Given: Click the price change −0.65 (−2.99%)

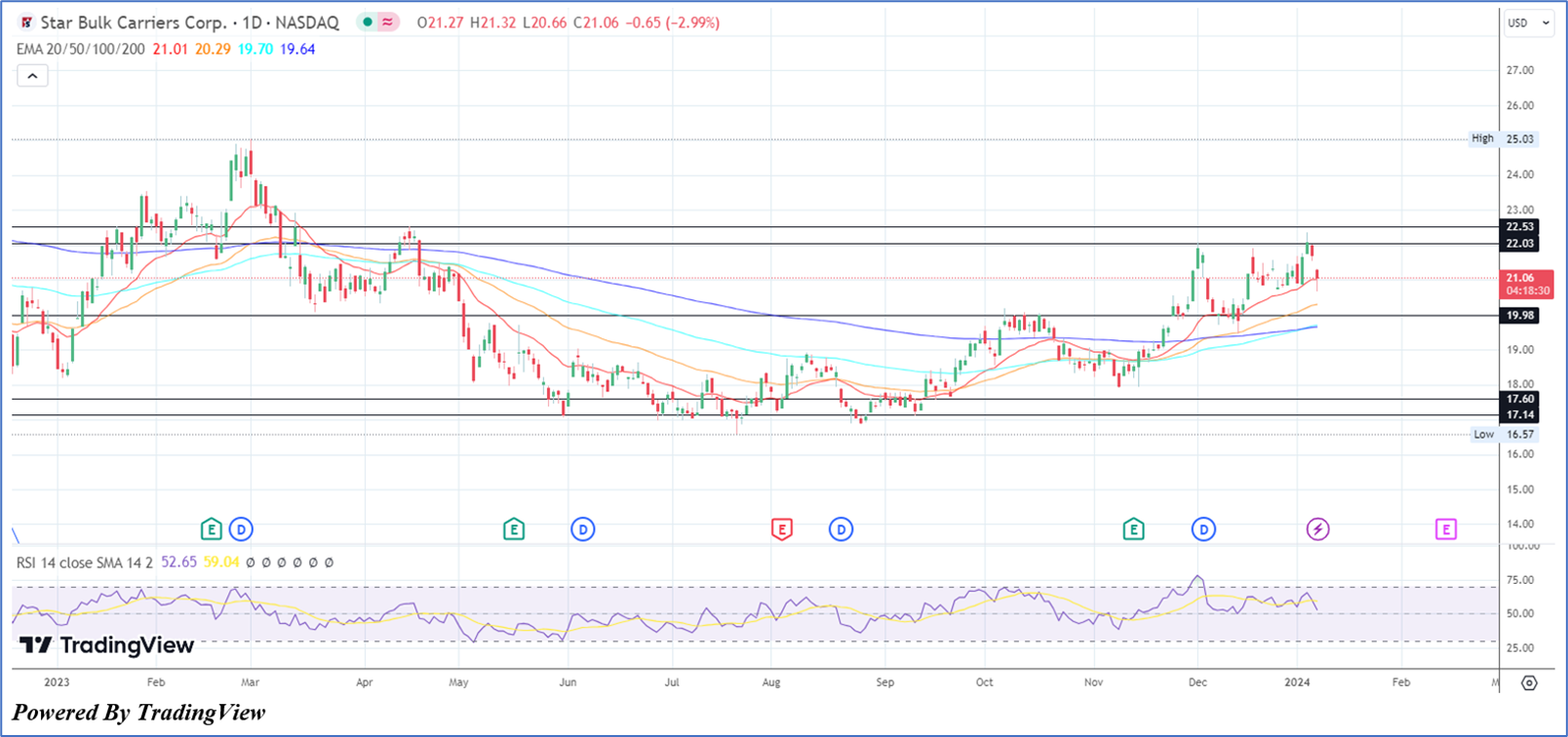Looking at the screenshot, I should (675, 22).
